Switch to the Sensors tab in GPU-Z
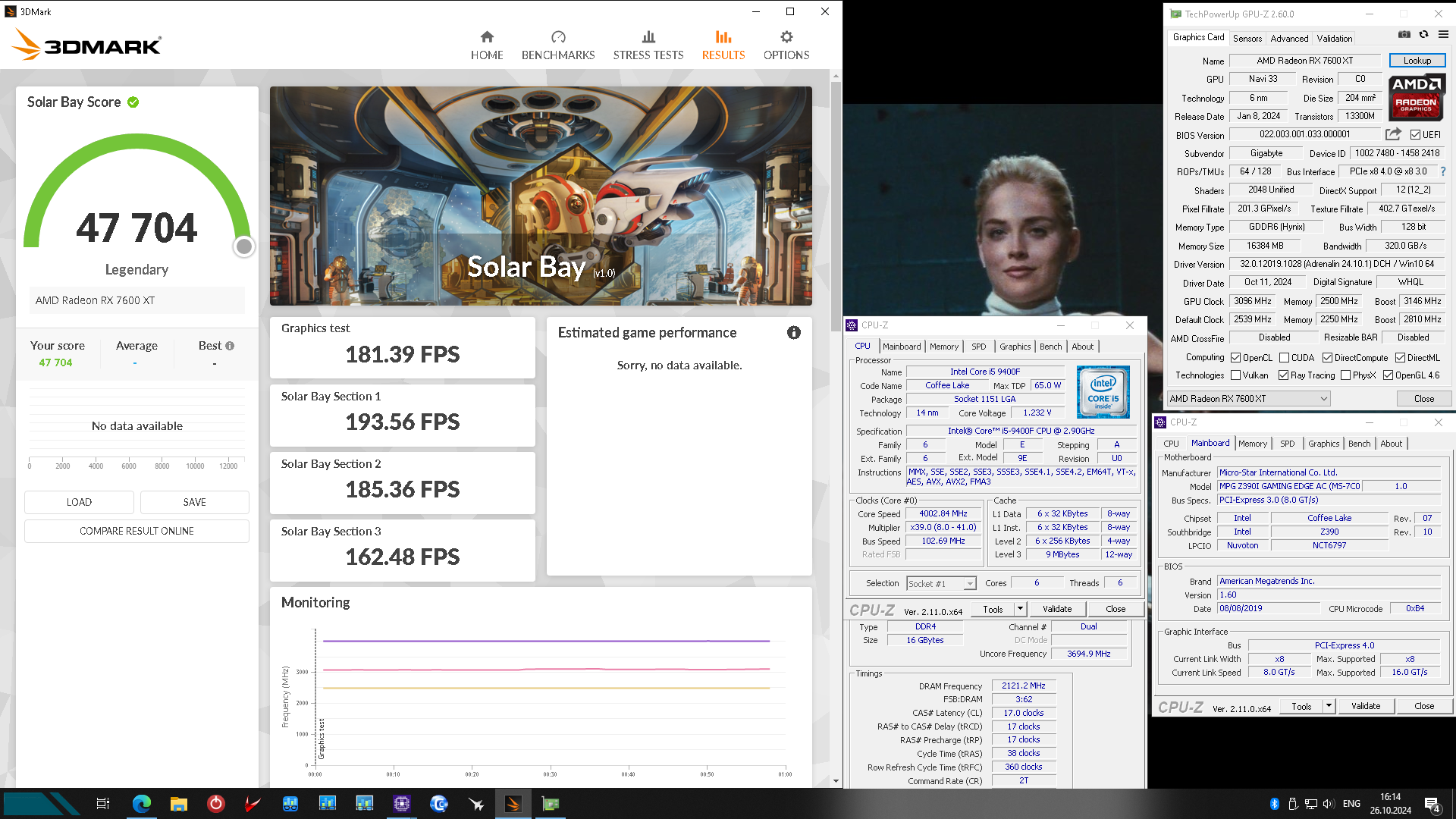The width and height of the screenshot is (1456, 819). pos(1247,38)
